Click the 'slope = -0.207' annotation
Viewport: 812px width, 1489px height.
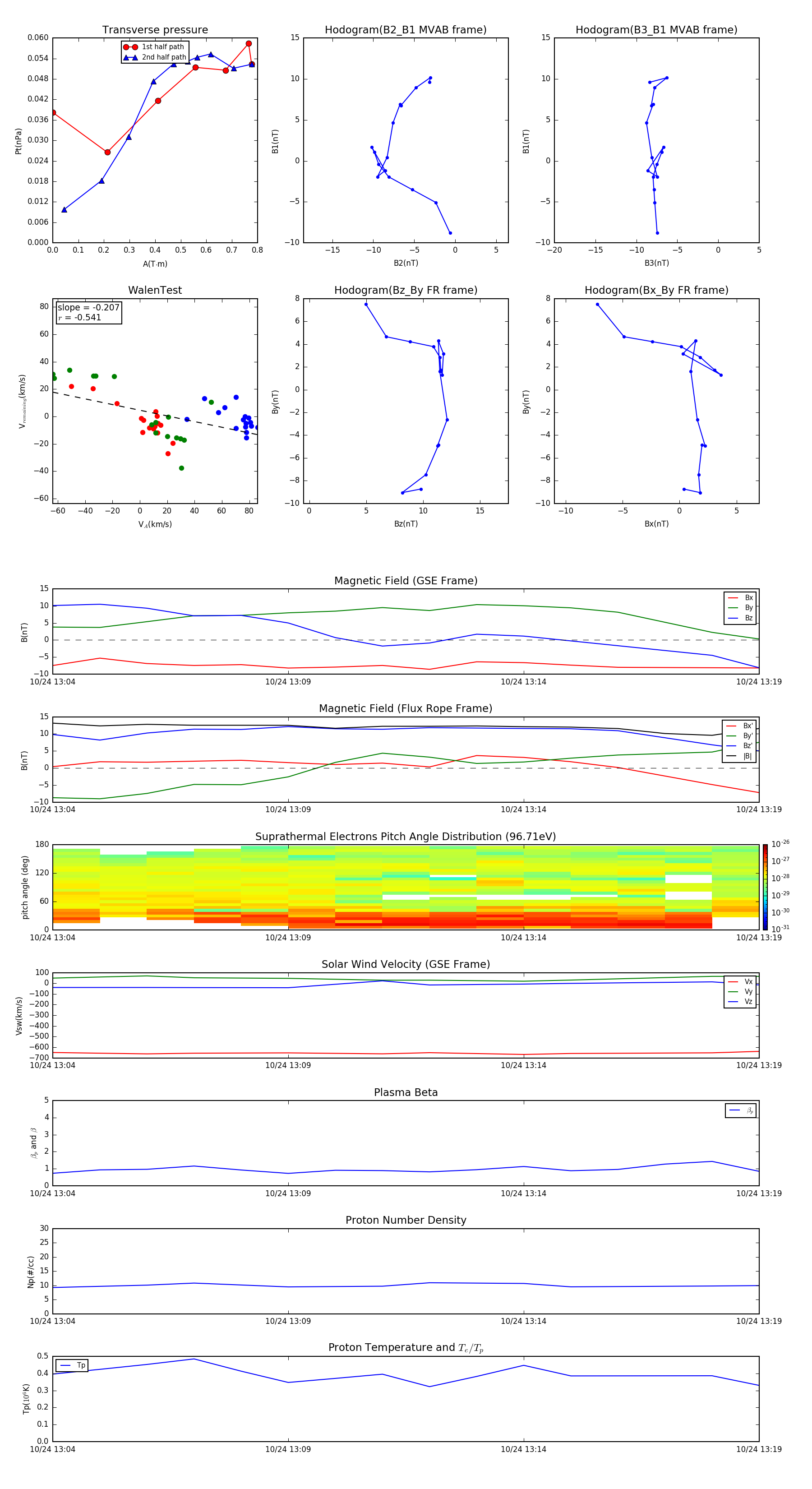point(88,308)
